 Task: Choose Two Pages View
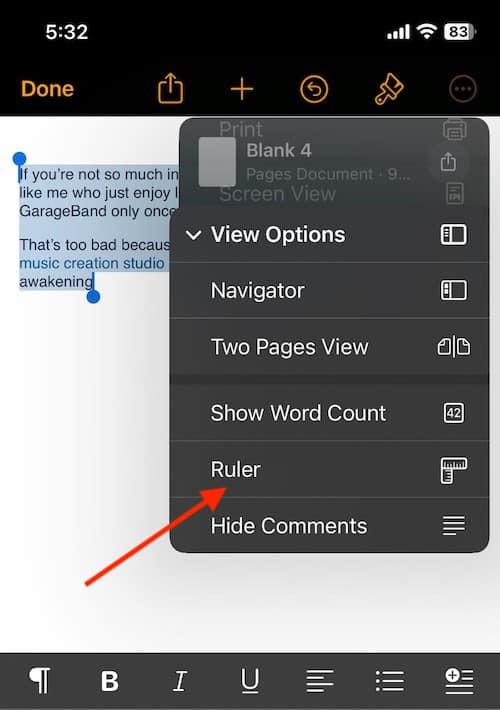[x=329, y=347]
